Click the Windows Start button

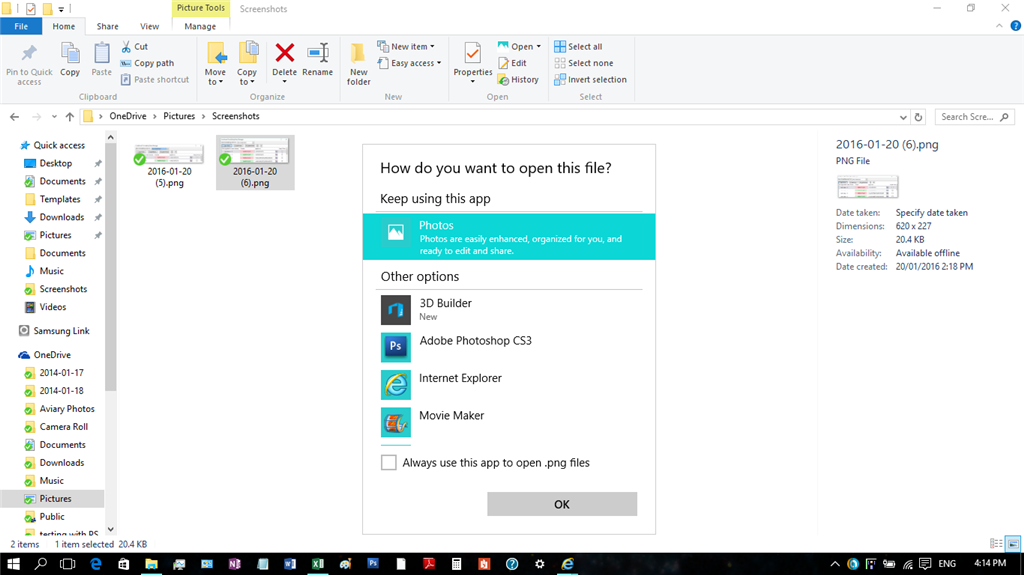[x=13, y=563]
